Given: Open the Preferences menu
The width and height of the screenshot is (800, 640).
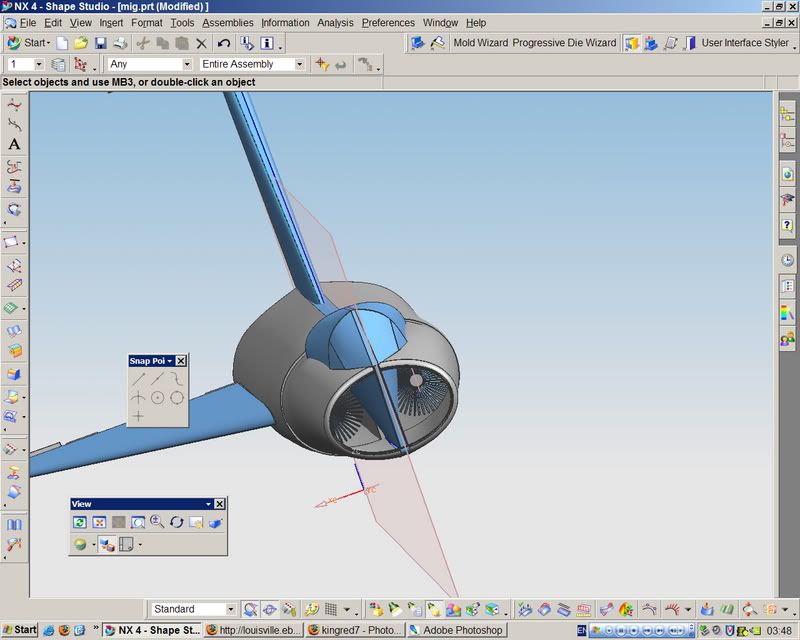Looking at the screenshot, I should click(x=388, y=22).
